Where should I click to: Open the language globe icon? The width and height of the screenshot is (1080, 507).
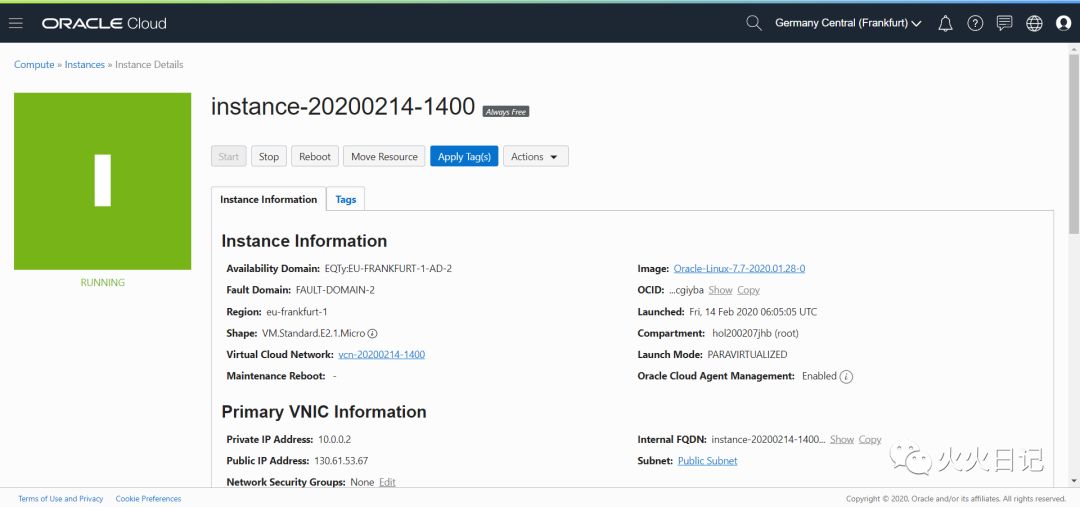click(1034, 23)
